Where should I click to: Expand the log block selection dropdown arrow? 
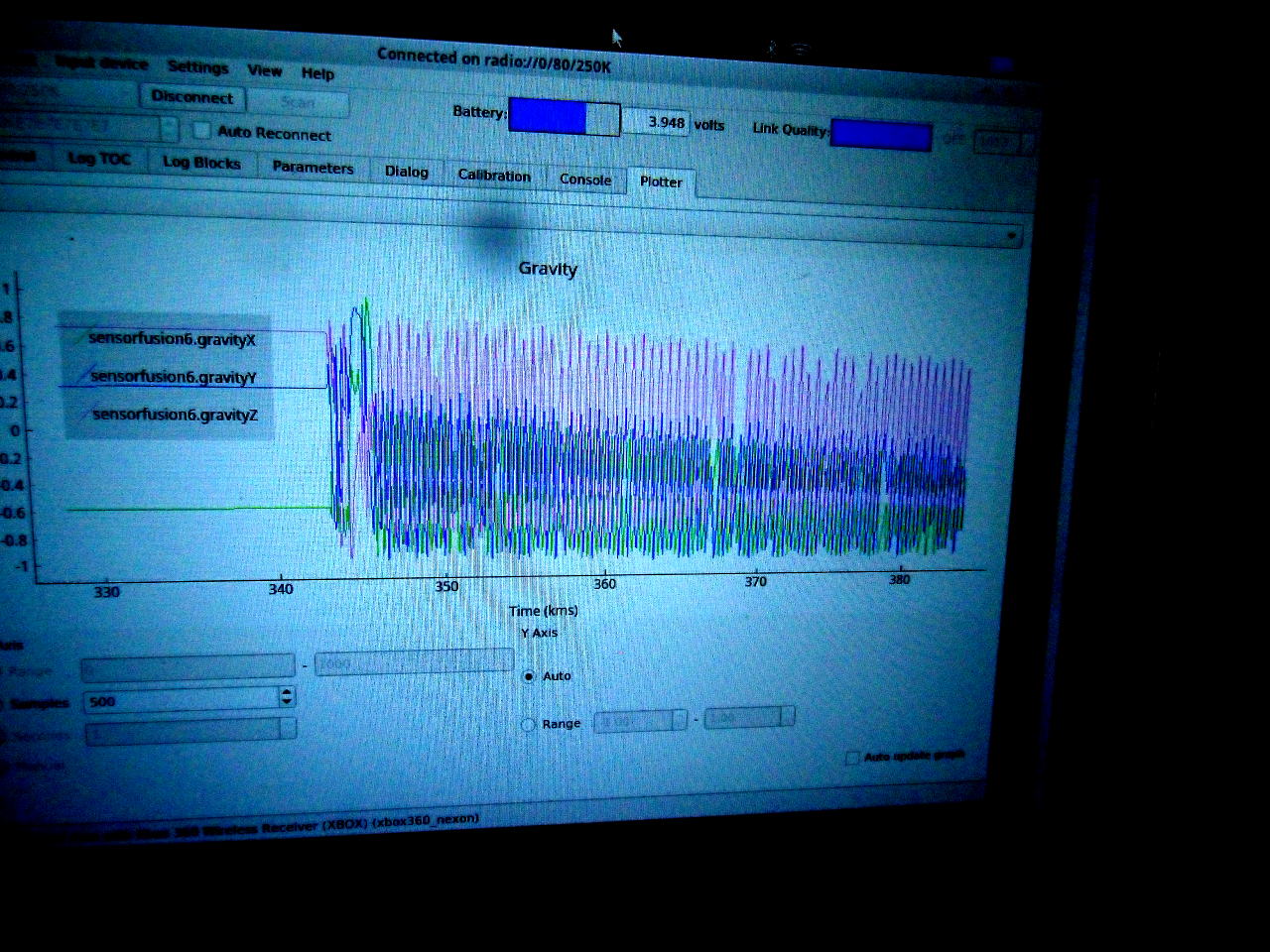coord(1011,237)
